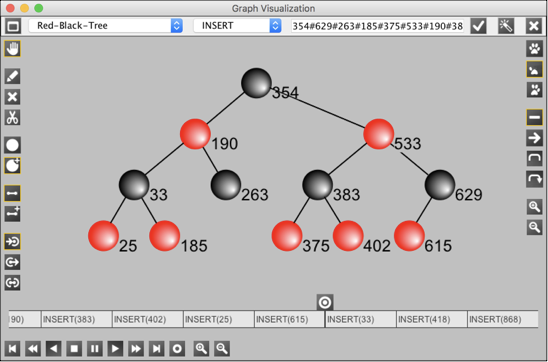Select the bracket-shaped edge style
The width and height of the screenshot is (548, 362).
(535, 159)
